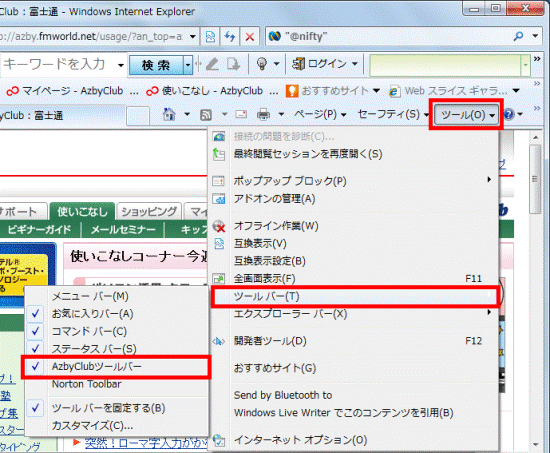Click the RSS feeds icon
The width and height of the screenshot is (550, 453).
(x=206, y=115)
